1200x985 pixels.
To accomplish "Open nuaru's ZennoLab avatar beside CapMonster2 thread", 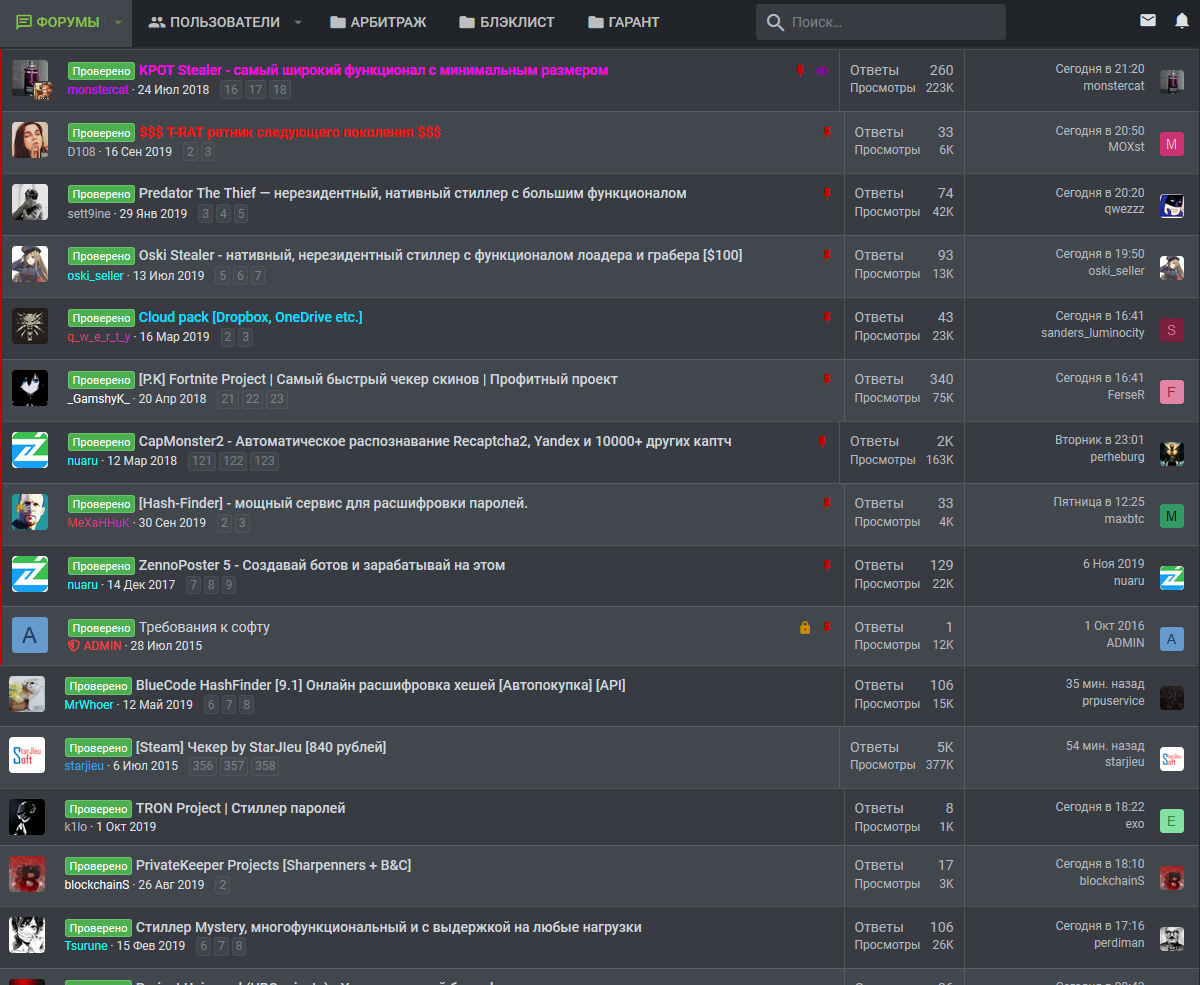I will 30,450.
